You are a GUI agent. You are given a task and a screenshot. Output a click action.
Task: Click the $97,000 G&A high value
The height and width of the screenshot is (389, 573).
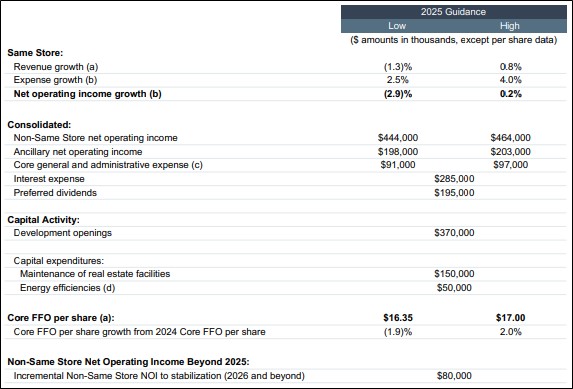tap(511, 165)
